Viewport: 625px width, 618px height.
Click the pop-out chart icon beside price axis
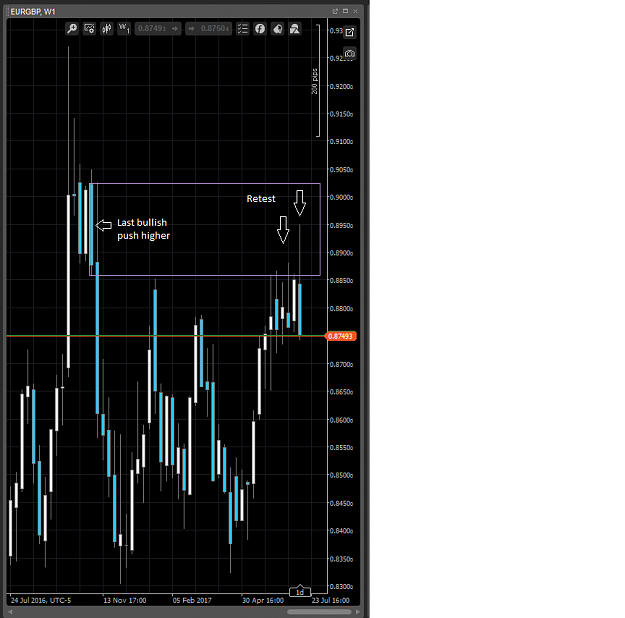pyautogui.click(x=350, y=32)
